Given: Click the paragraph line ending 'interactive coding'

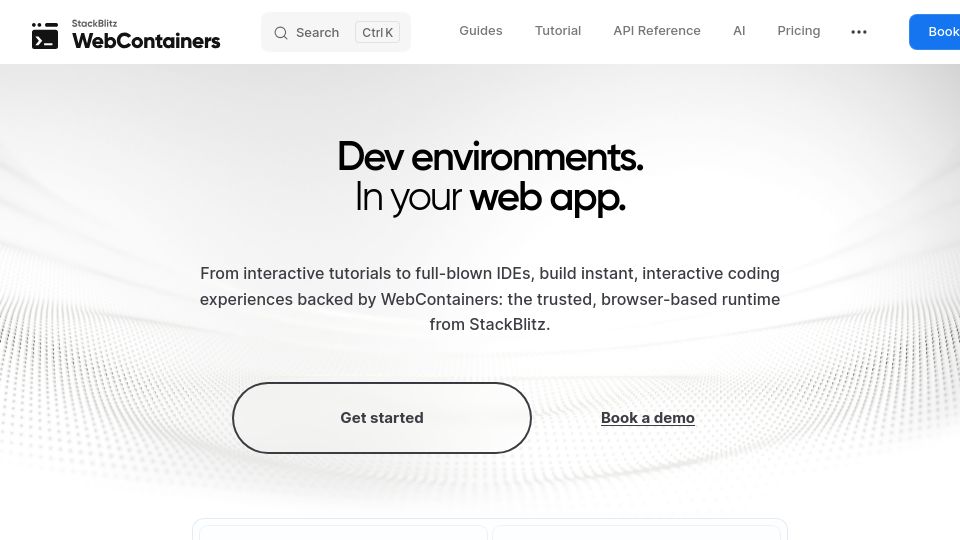Looking at the screenshot, I should point(490,273).
